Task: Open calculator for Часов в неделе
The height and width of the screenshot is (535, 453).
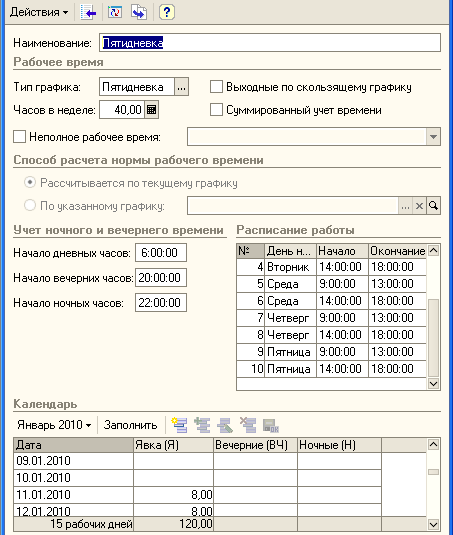Action: click(151, 110)
